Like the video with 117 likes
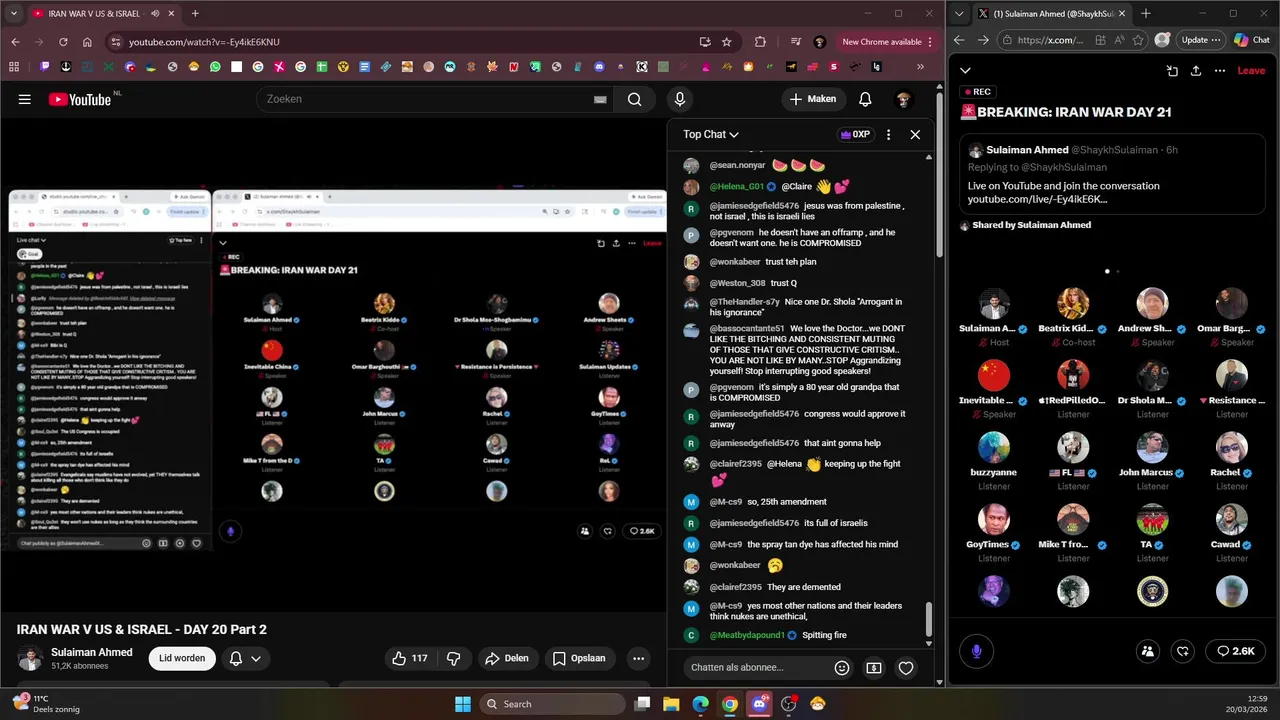This screenshot has height=720, width=1280. coord(410,658)
